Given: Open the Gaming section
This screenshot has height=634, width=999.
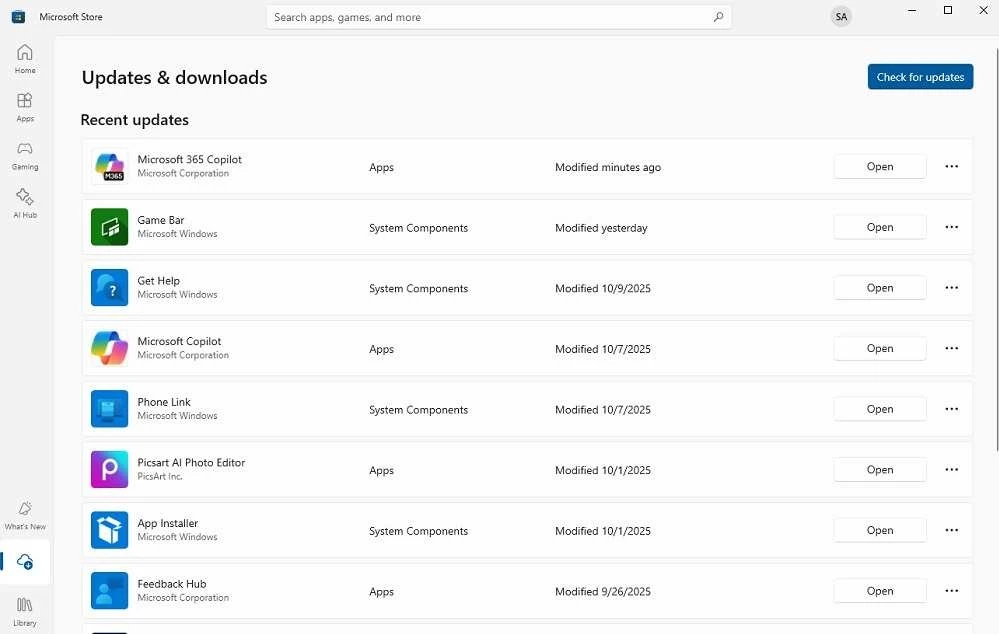Looking at the screenshot, I should pos(25,154).
